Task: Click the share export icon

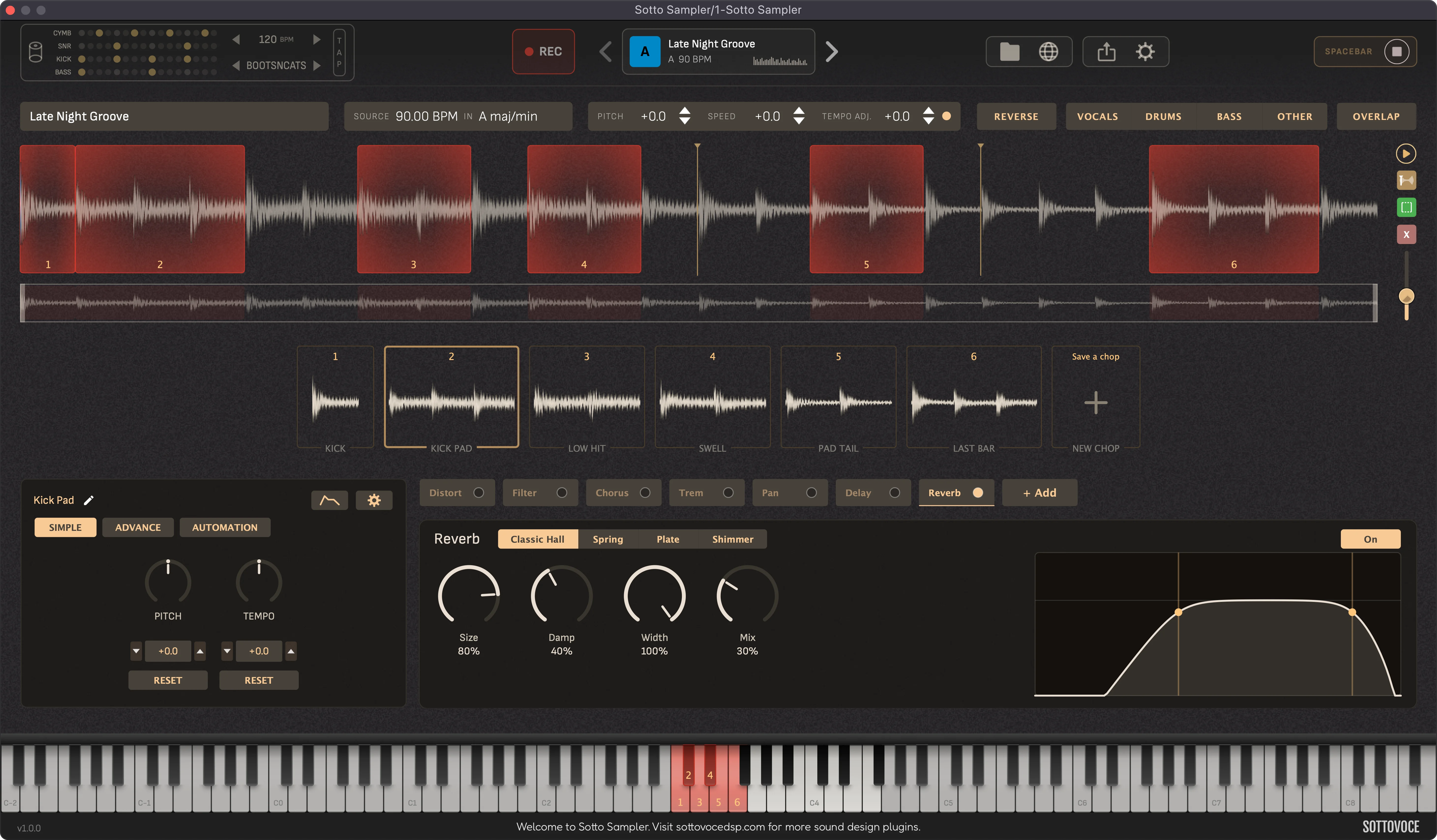Action: click(x=1106, y=52)
